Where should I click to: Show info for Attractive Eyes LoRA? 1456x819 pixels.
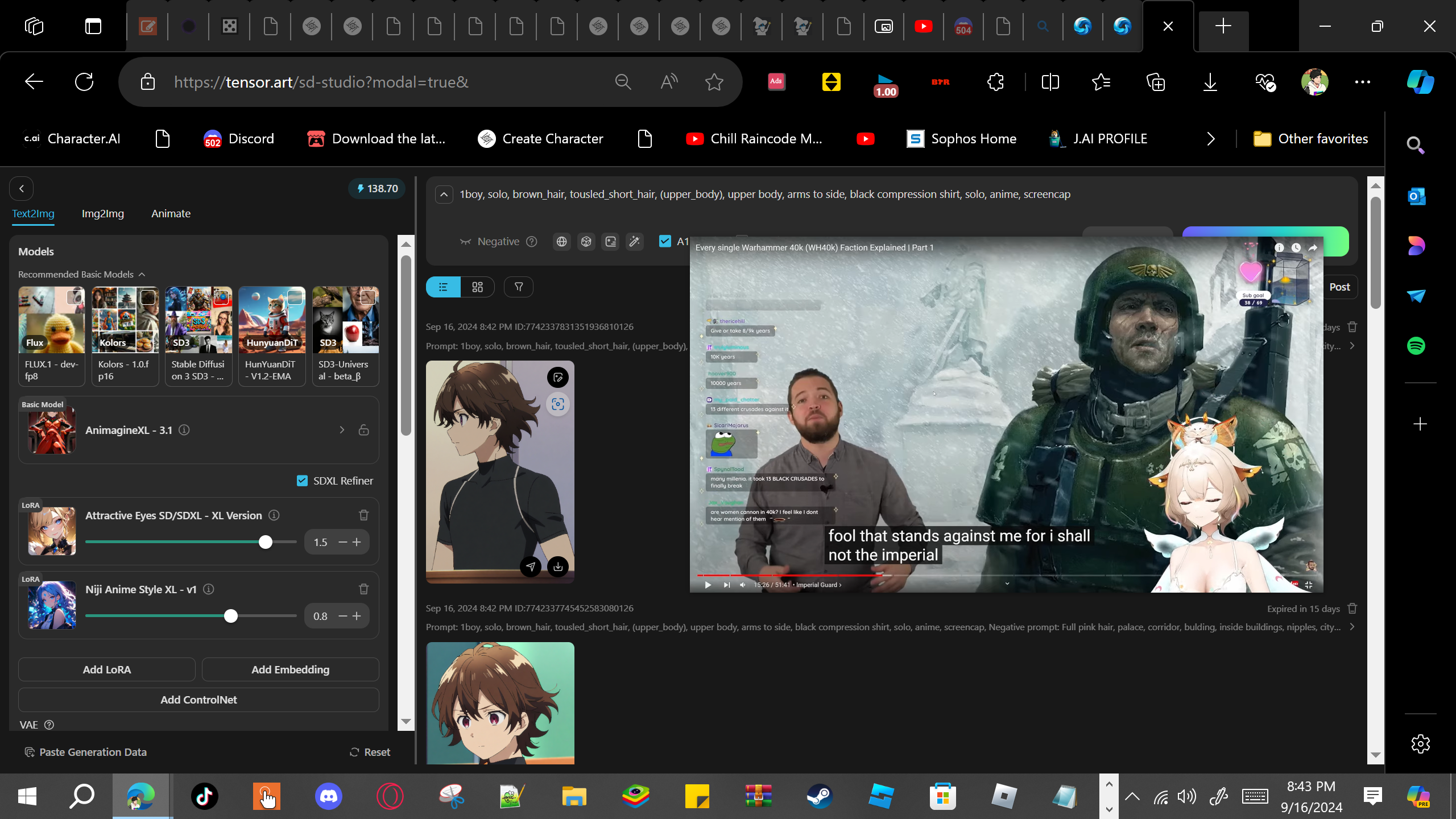pyautogui.click(x=274, y=515)
